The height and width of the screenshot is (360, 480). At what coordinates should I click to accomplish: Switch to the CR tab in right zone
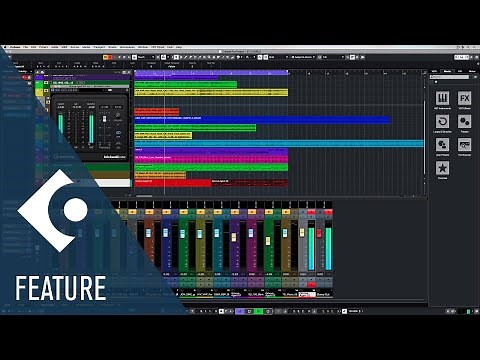tap(460, 71)
